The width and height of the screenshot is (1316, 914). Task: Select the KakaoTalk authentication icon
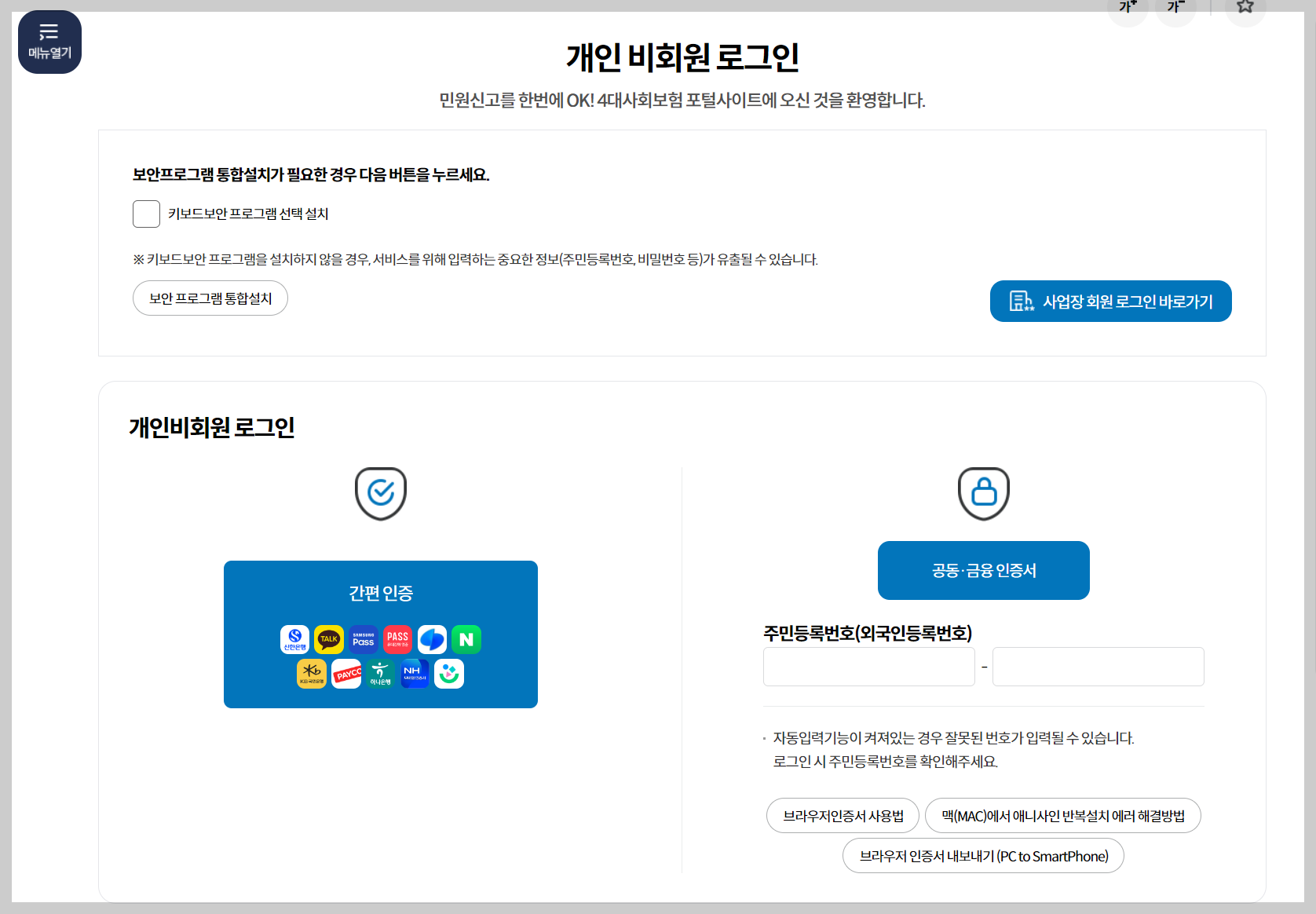tap(329, 639)
